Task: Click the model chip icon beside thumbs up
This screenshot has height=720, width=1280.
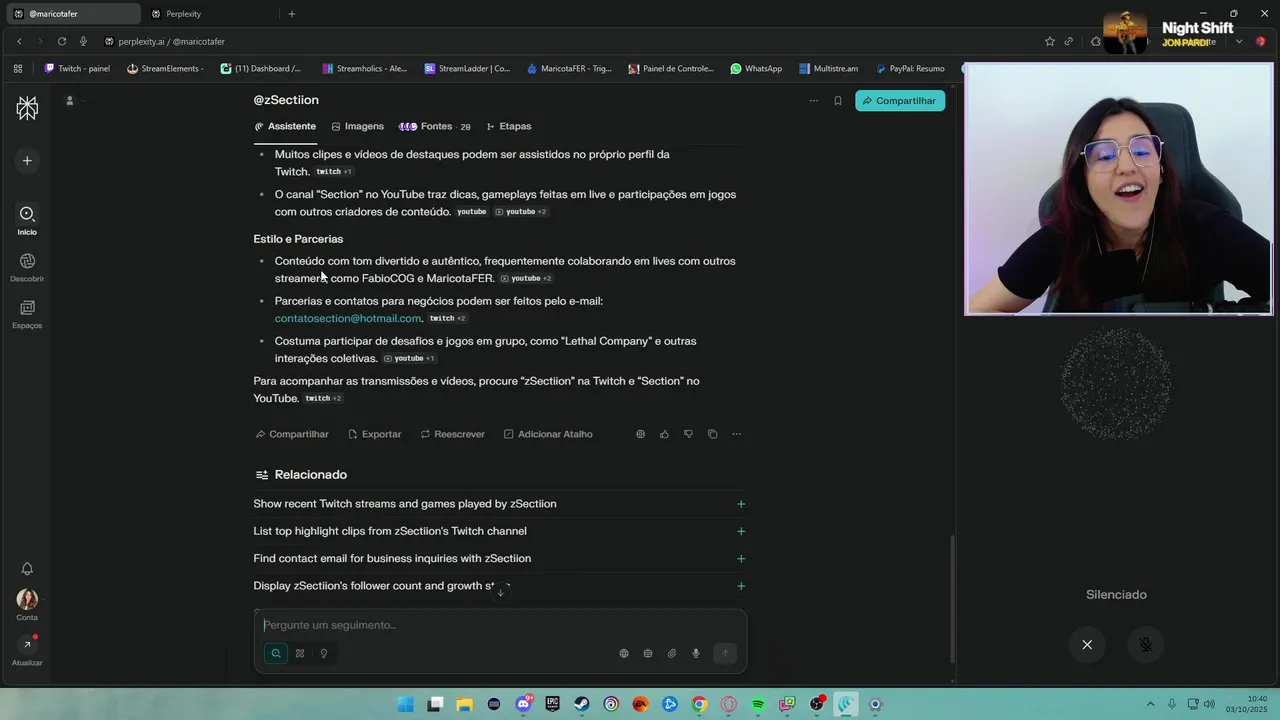Action: [x=640, y=434]
